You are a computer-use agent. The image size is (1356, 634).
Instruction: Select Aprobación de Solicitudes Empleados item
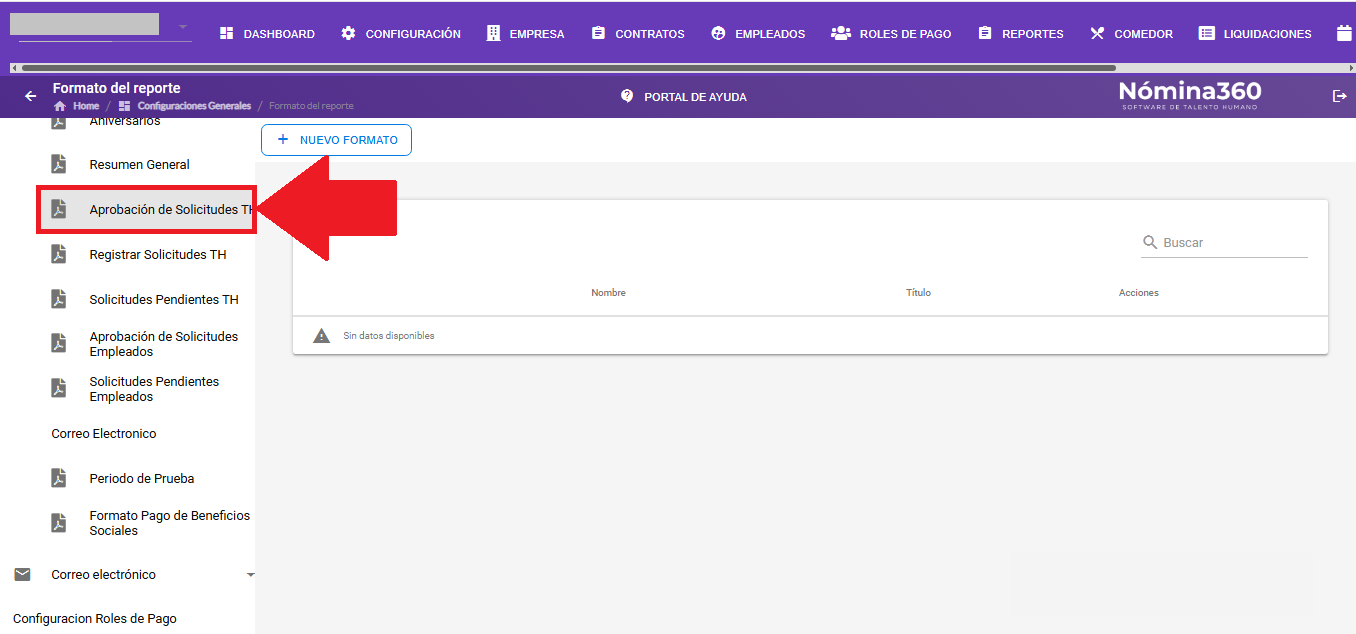tap(164, 344)
